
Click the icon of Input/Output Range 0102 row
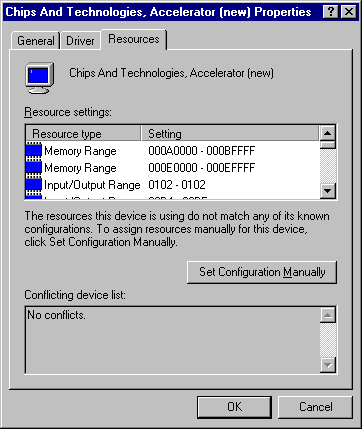click(x=34, y=185)
